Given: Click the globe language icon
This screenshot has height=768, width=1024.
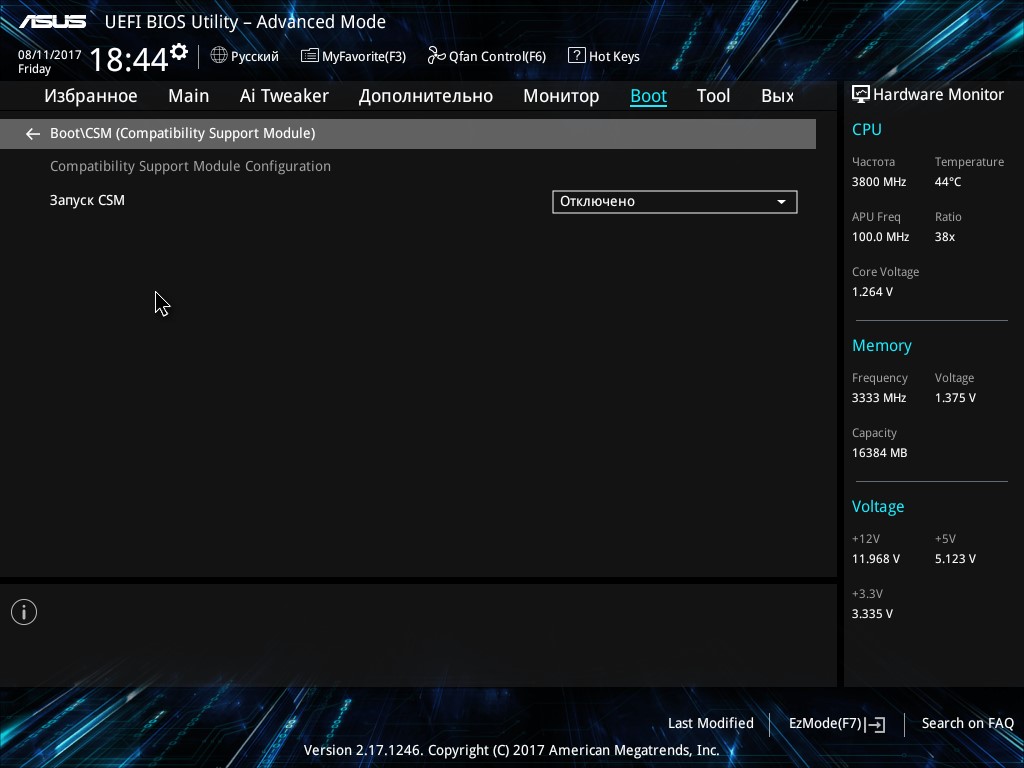Looking at the screenshot, I should click(219, 56).
